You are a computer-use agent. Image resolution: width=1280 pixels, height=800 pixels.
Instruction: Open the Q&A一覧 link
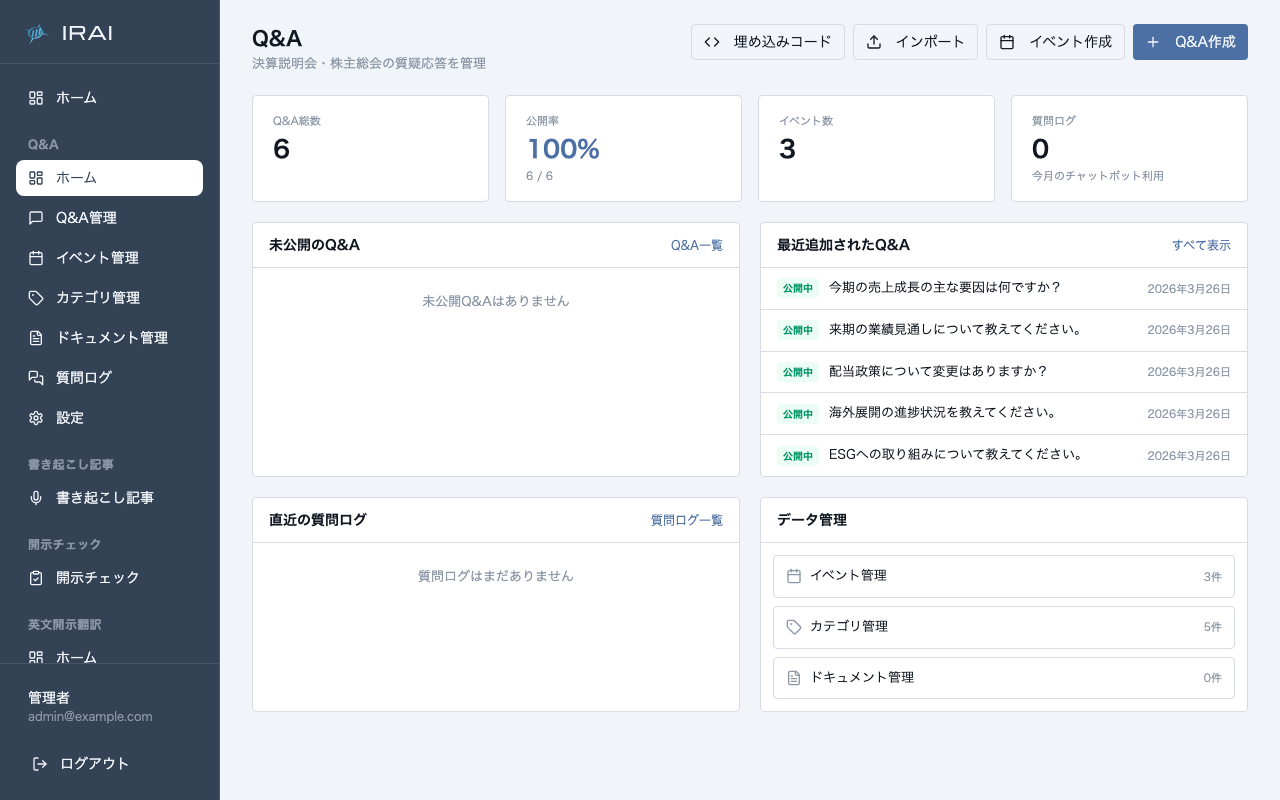[x=696, y=245]
